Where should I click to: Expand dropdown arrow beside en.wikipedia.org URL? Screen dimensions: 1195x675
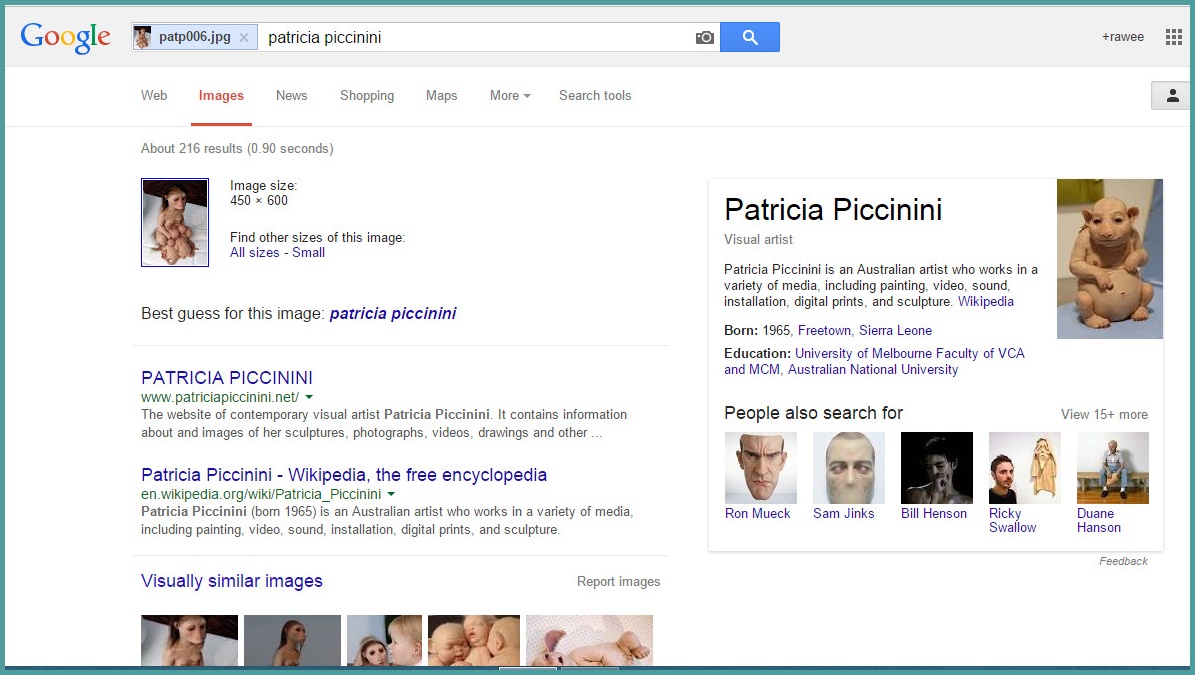[391, 494]
